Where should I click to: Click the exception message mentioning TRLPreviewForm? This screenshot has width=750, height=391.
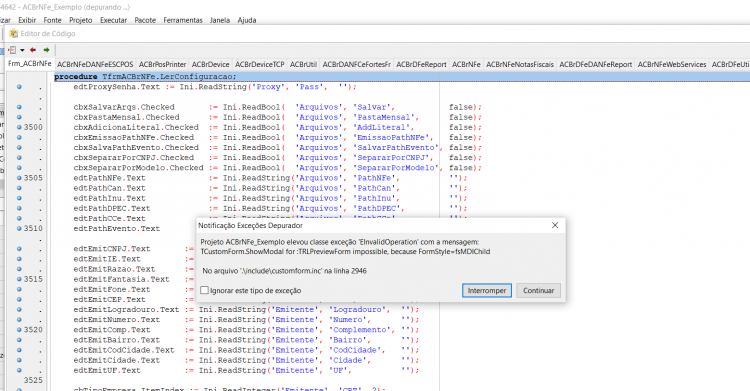coord(345,252)
